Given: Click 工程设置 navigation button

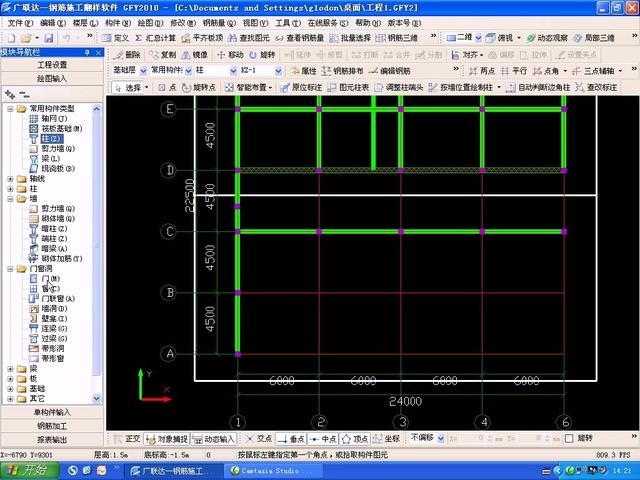Looking at the screenshot, I should click(x=52, y=65).
